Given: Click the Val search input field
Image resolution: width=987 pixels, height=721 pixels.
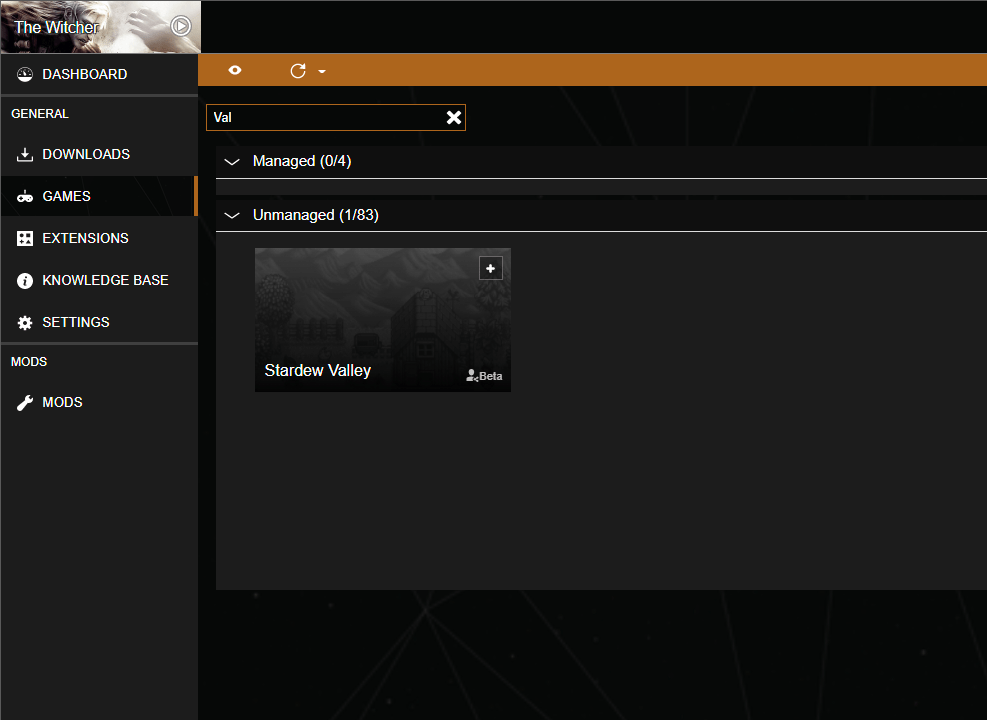Looking at the screenshot, I should click(320, 117).
